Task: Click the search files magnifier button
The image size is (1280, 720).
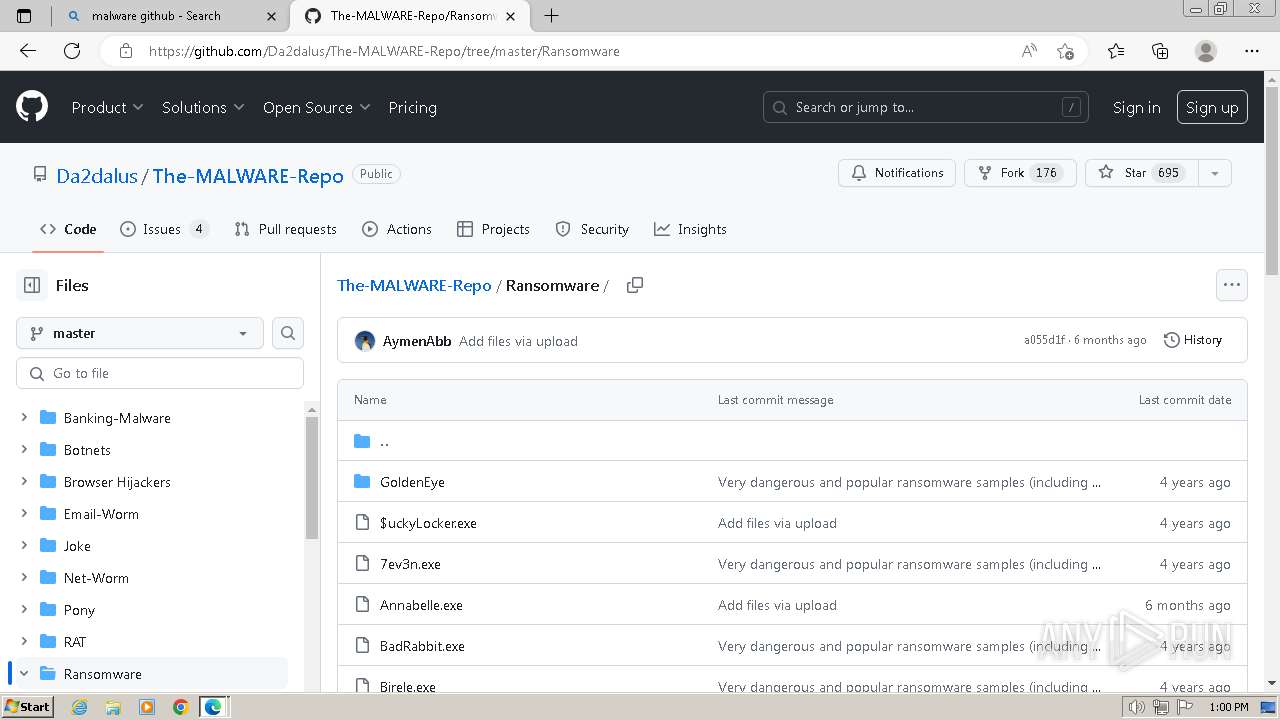Action: coord(288,333)
